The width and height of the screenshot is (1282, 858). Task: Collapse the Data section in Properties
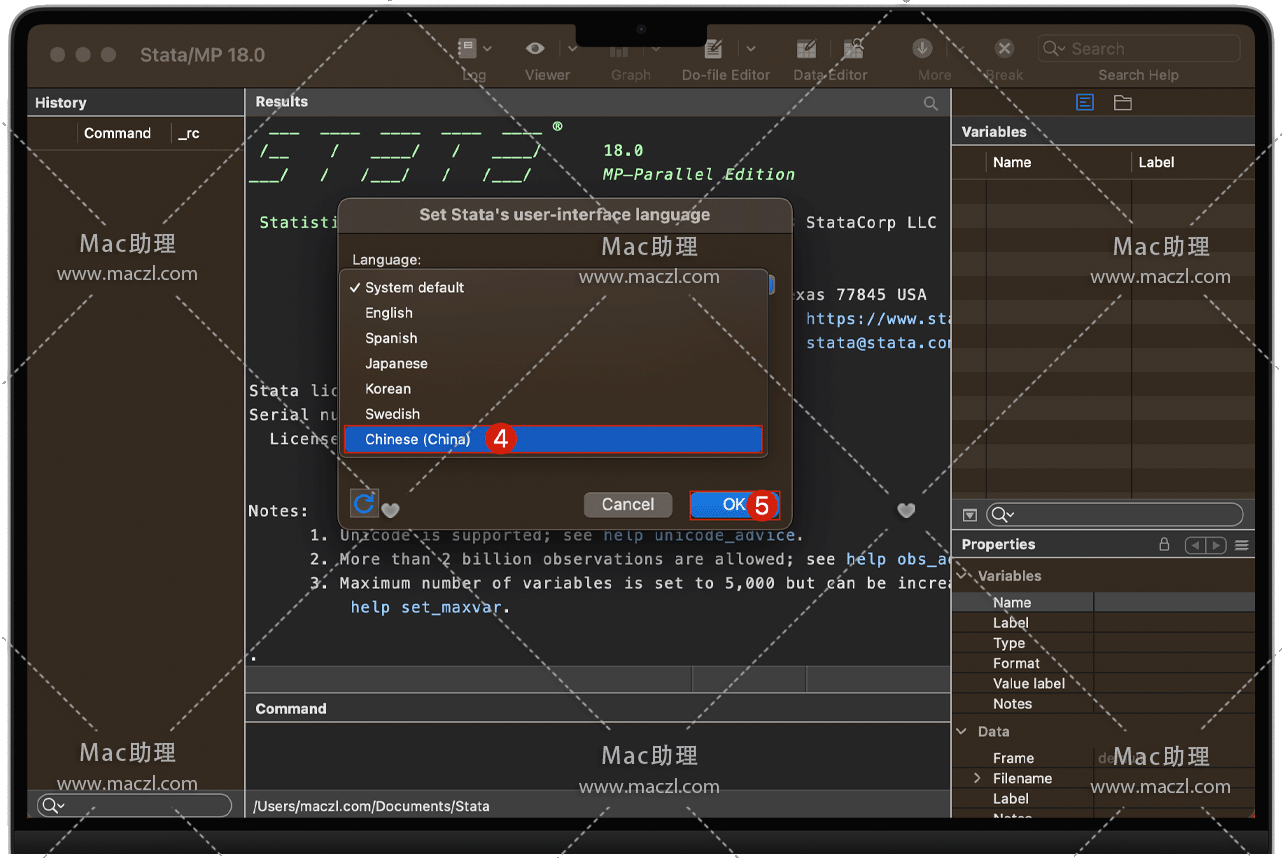tap(963, 732)
